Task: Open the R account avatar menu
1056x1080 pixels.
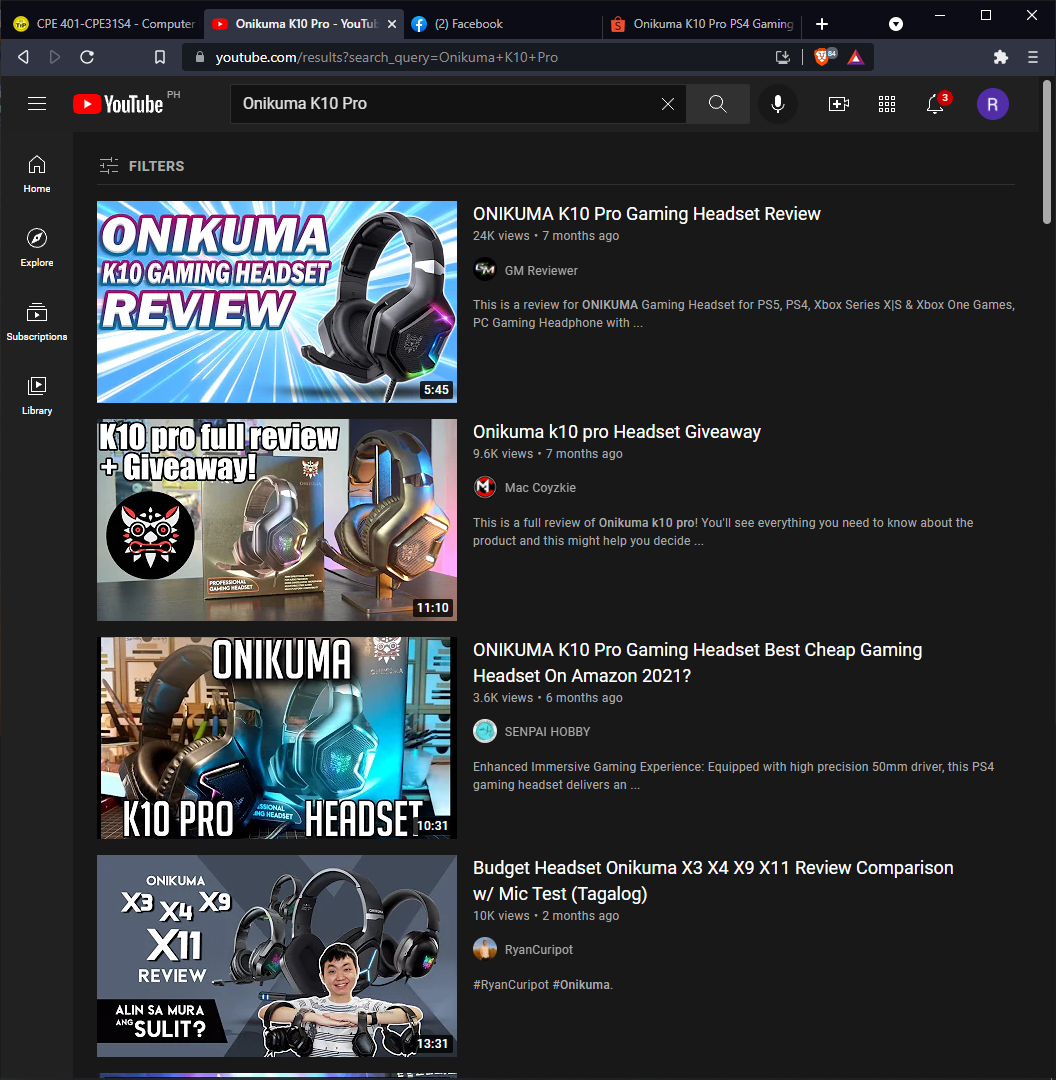Action: (x=993, y=104)
